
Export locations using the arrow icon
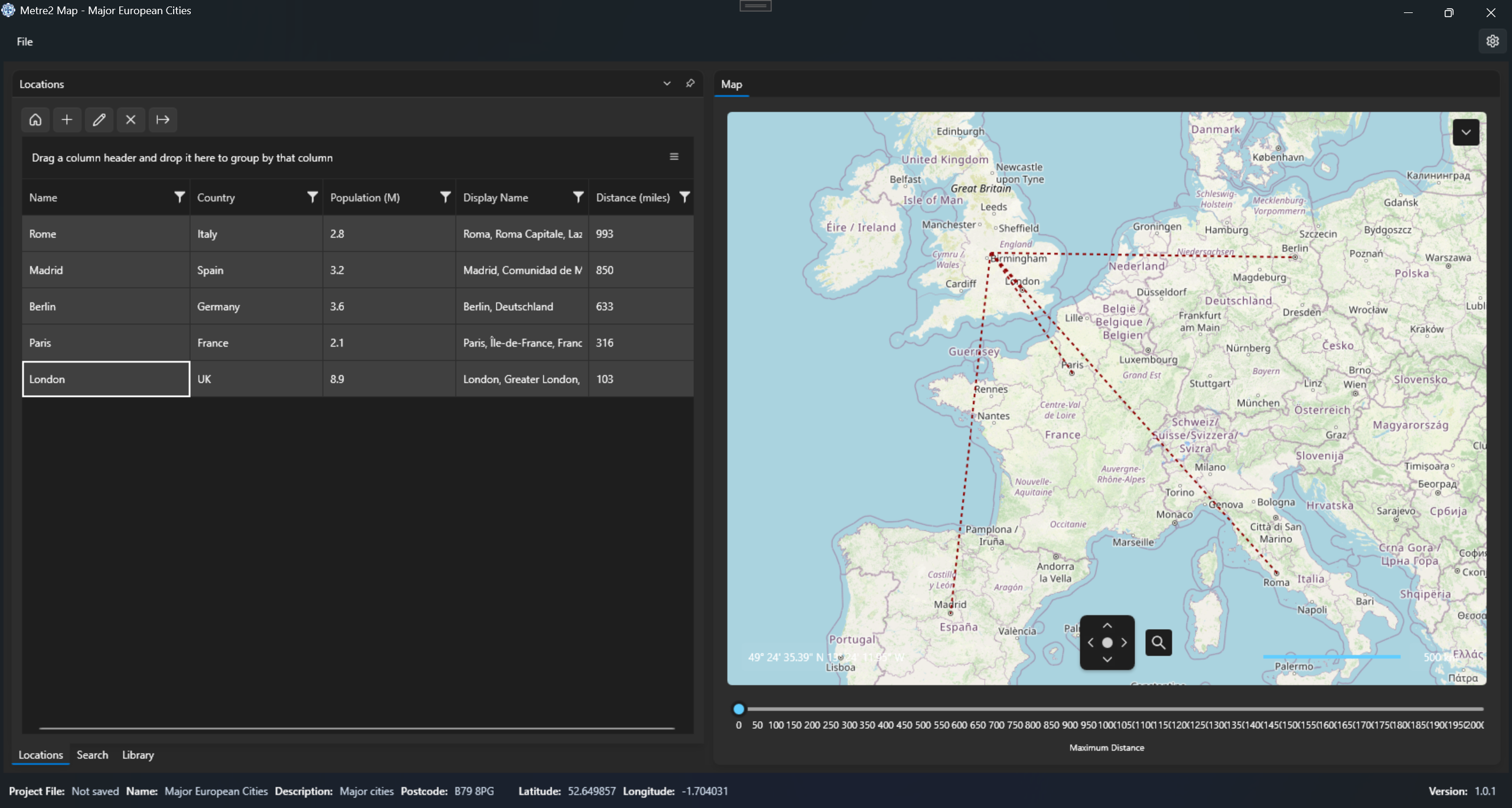(162, 119)
